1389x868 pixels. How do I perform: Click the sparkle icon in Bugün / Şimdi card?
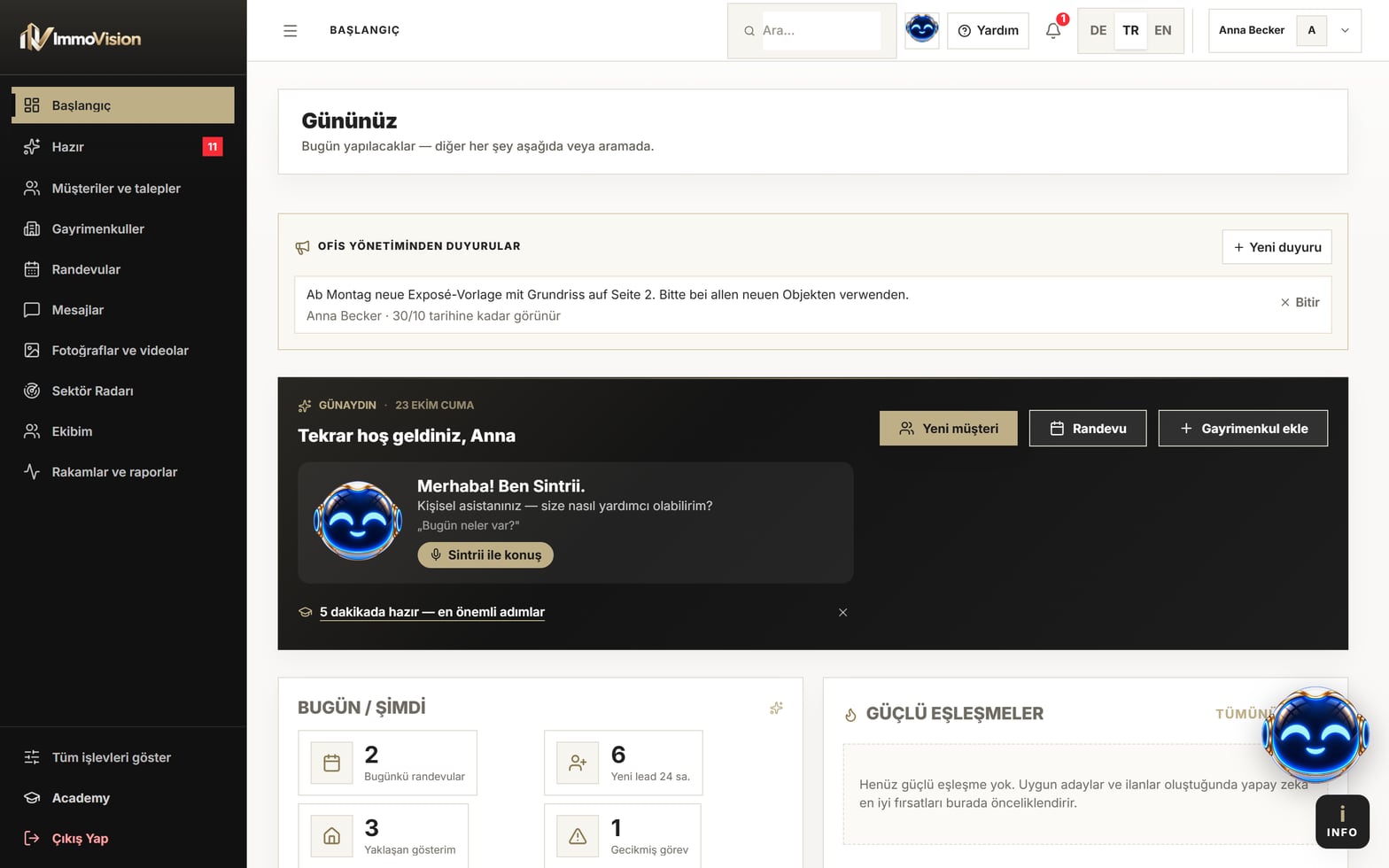pyautogui.click(x=776, y=708)
